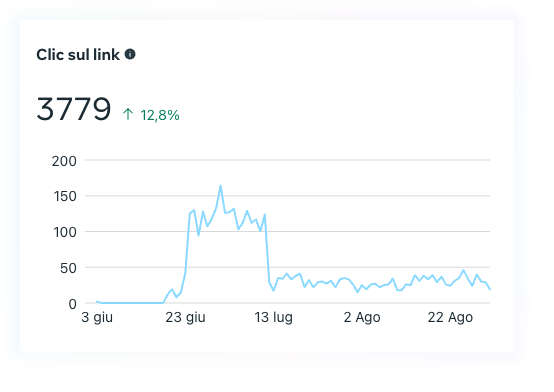Click the 3779 total clicks value

(73, 109)
